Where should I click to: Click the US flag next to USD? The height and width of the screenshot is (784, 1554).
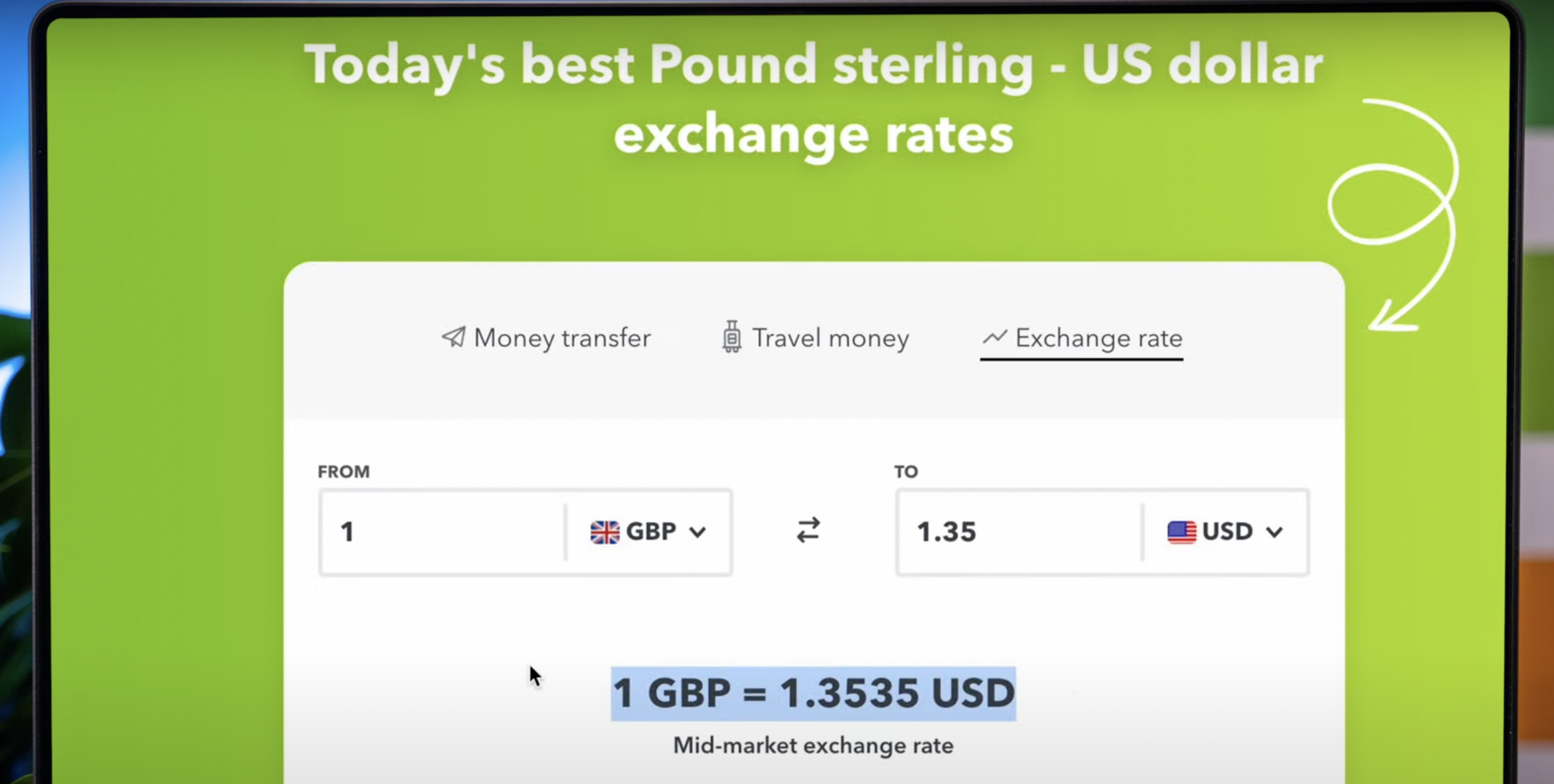click(x=1182, y=531)
